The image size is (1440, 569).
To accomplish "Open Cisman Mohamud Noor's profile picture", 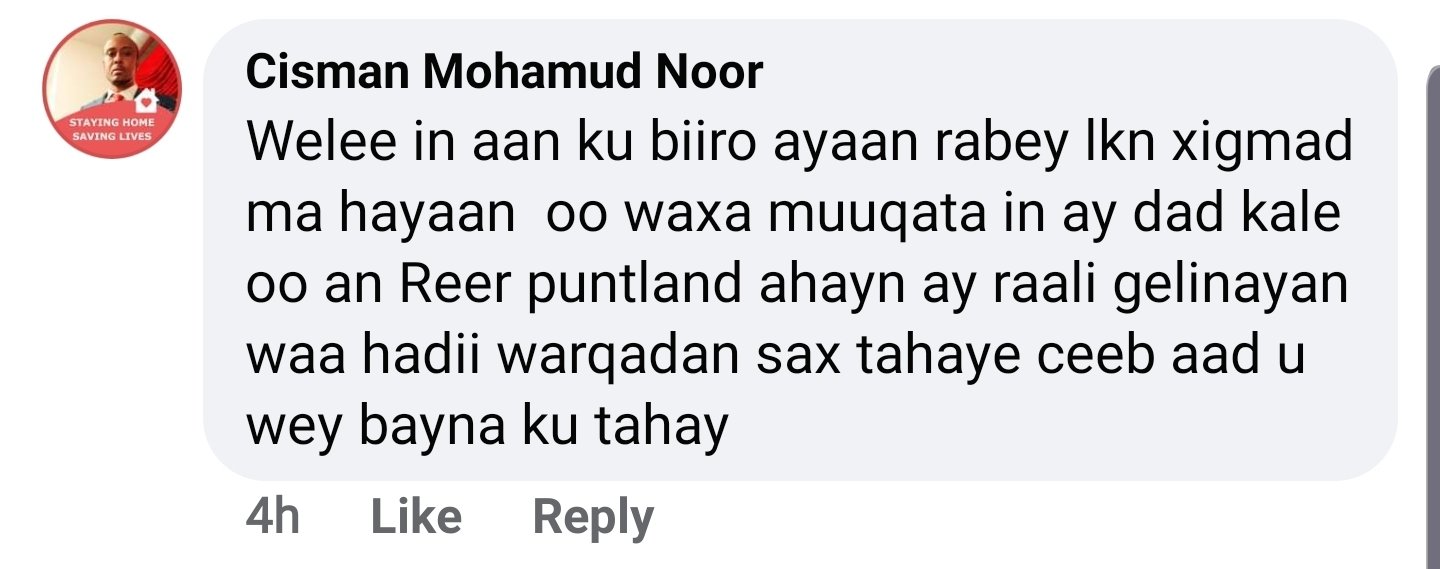I will tap(112, 89).
